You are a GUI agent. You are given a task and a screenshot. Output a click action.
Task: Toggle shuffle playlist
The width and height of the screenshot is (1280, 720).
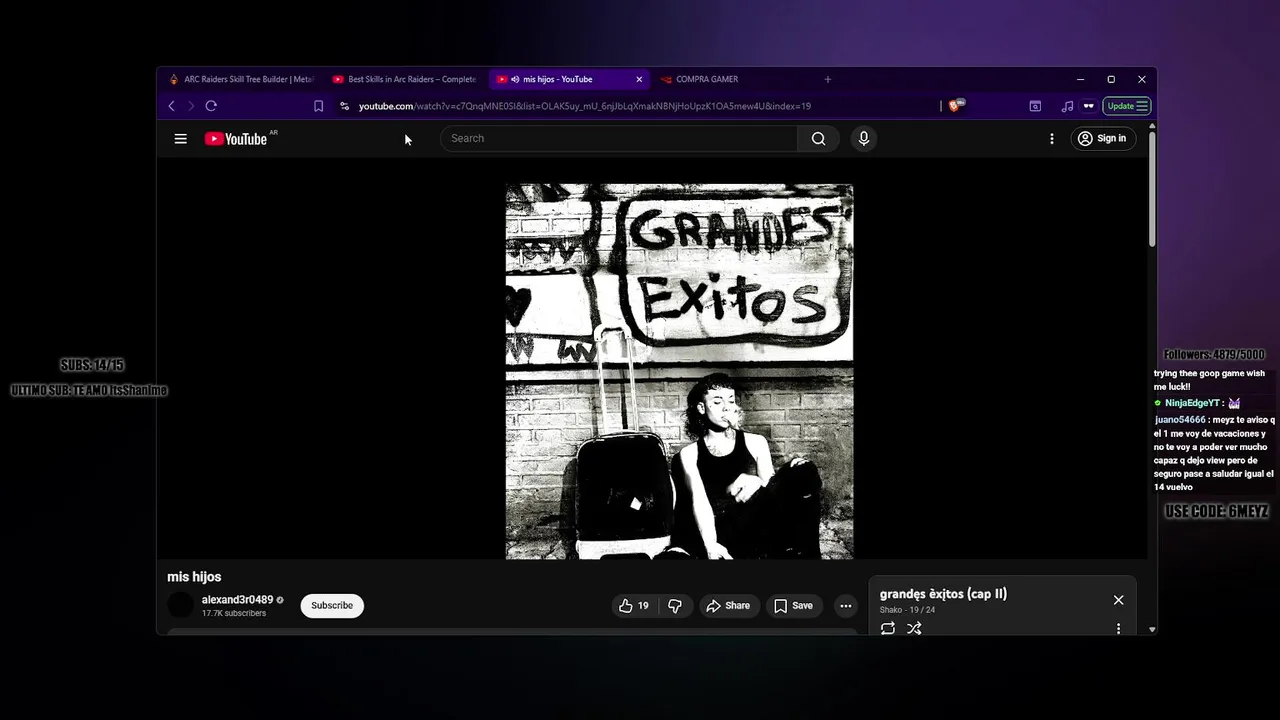point(914,628)
